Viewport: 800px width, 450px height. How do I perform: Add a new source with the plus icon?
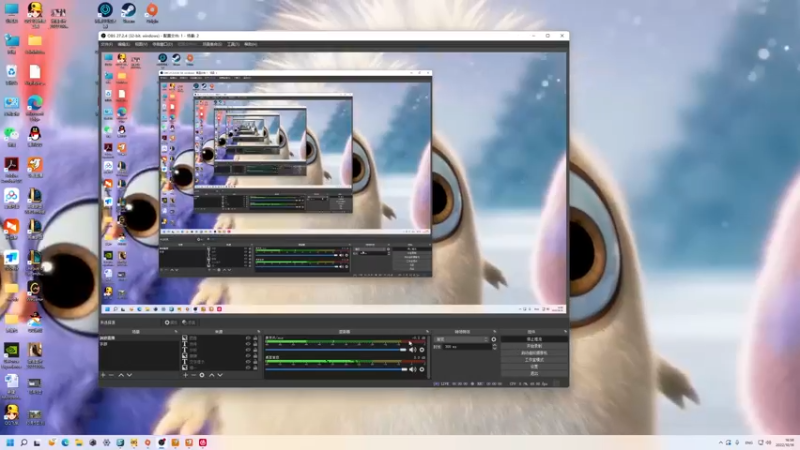185,375
